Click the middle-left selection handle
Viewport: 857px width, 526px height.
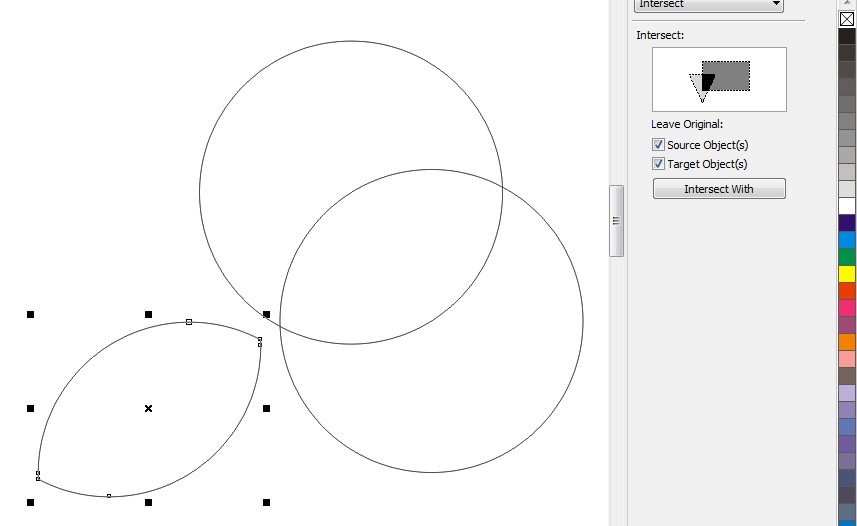click(31, 408)
